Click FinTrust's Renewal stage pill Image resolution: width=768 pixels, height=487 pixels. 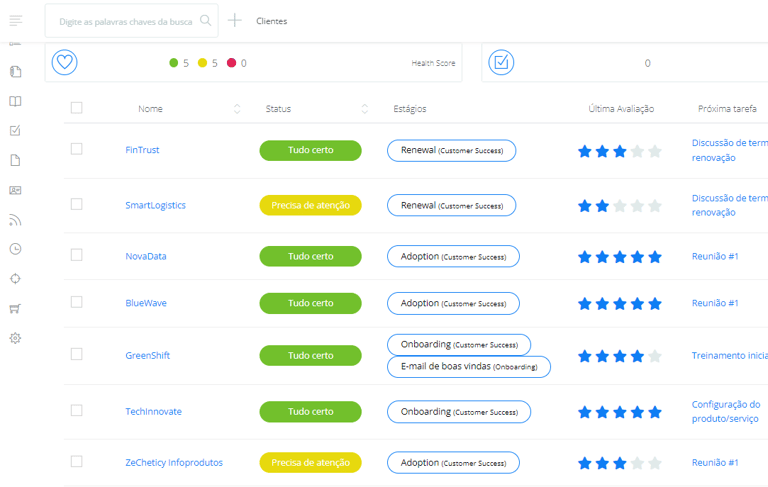[x=452, y=150]
